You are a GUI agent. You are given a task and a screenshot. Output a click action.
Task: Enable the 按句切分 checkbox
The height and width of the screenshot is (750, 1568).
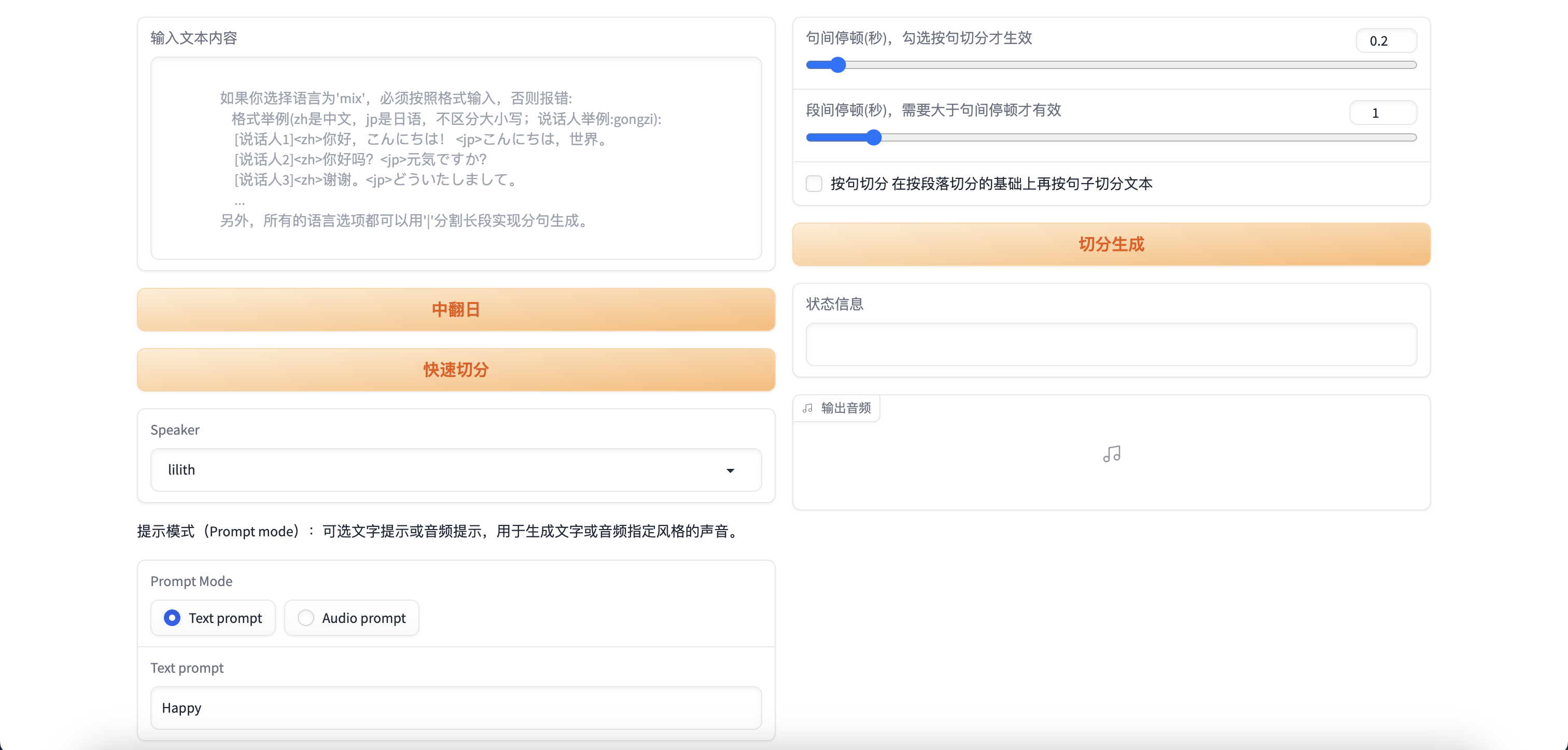click(814, 184)
